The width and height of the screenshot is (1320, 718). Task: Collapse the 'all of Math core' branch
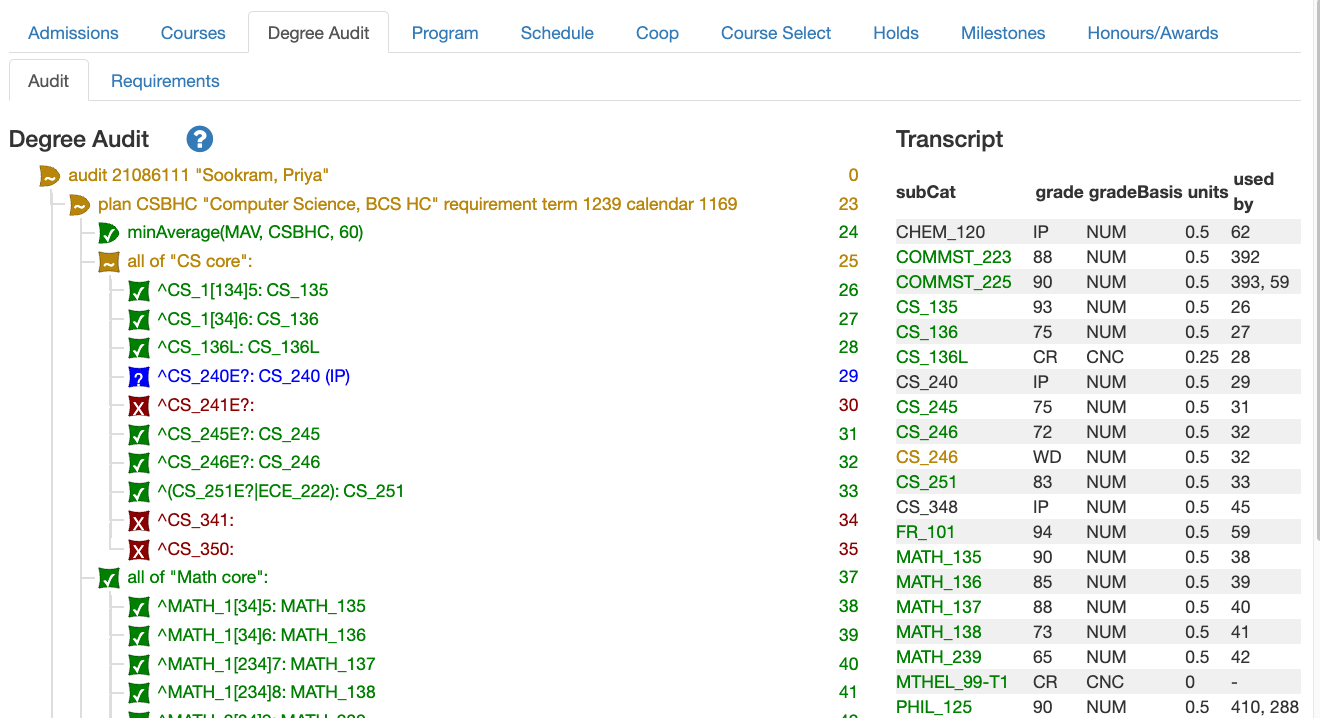coord(108,577)
